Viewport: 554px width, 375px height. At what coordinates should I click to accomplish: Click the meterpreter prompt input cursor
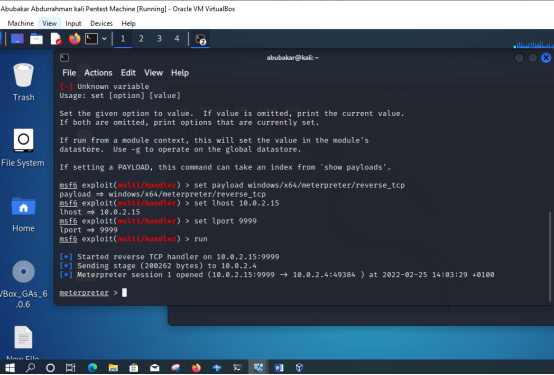[x=124, y=293]
